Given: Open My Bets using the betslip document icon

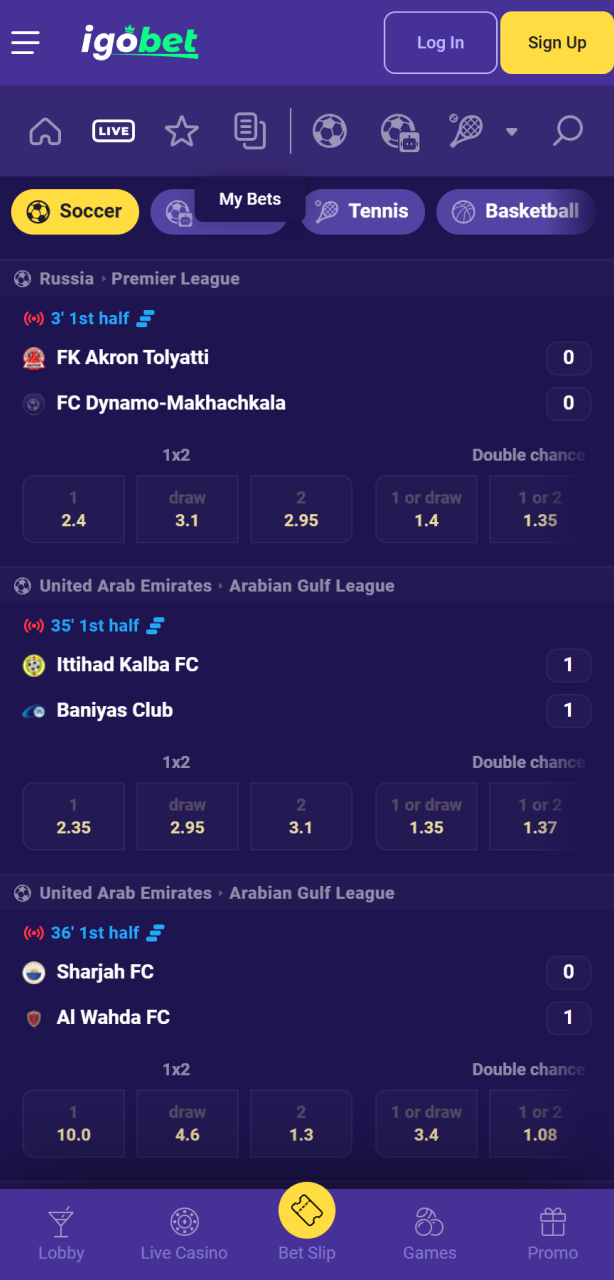Looking at the screenshot, I should pos(249,131).
